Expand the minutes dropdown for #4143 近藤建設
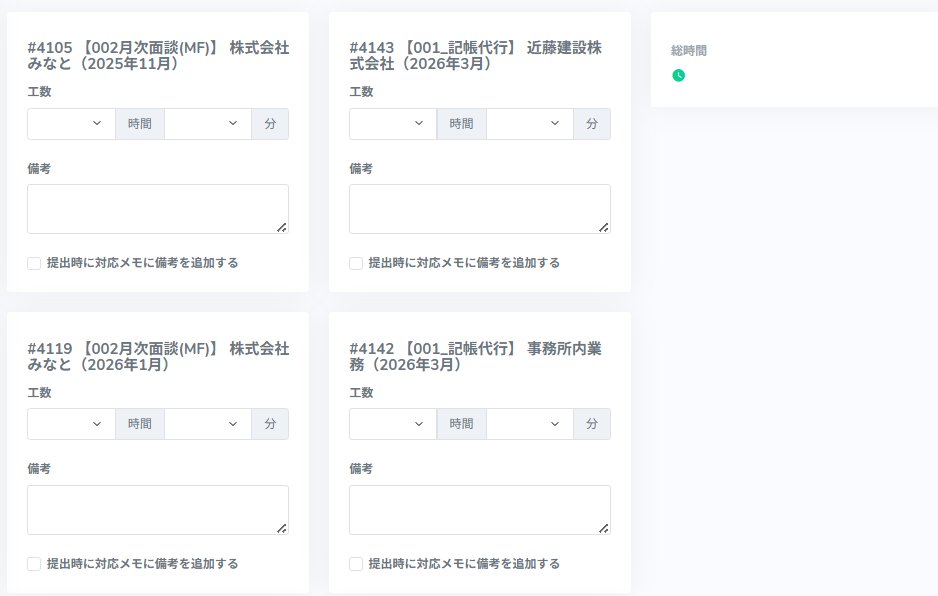Image resolution: width=938 pixels, height=596 pixels. coord(529,124)
